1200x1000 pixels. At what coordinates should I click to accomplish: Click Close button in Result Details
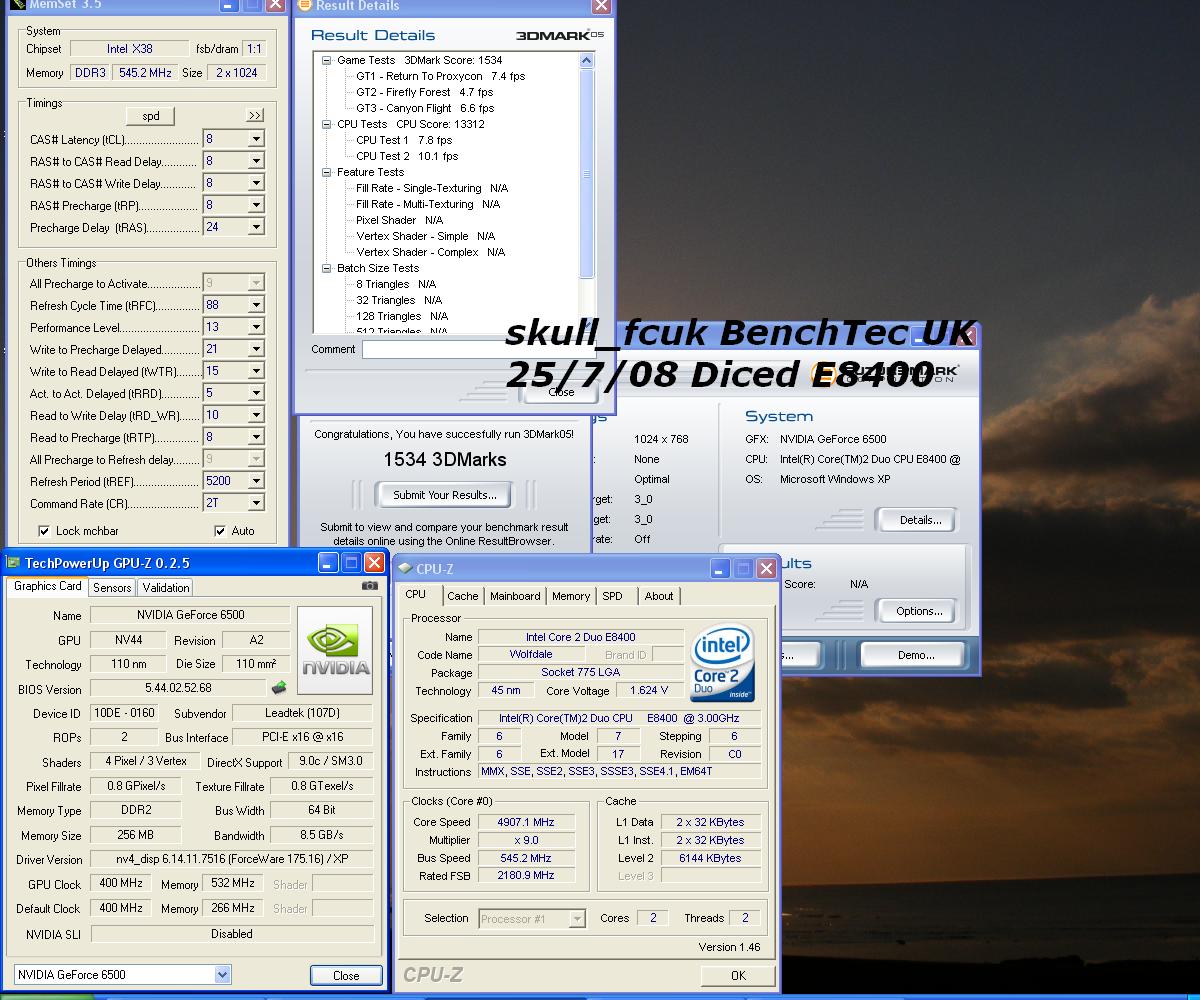pos(562,392)
